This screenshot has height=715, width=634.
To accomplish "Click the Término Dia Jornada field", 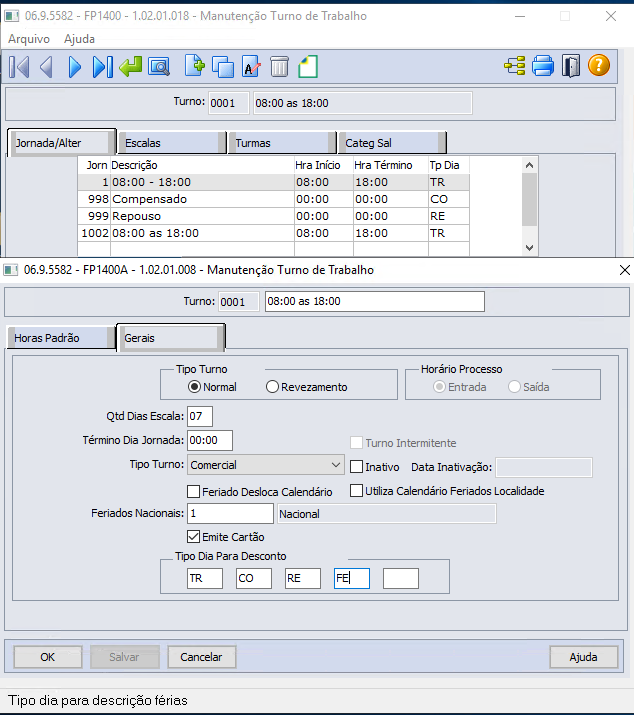I will [x=210, y=440].
